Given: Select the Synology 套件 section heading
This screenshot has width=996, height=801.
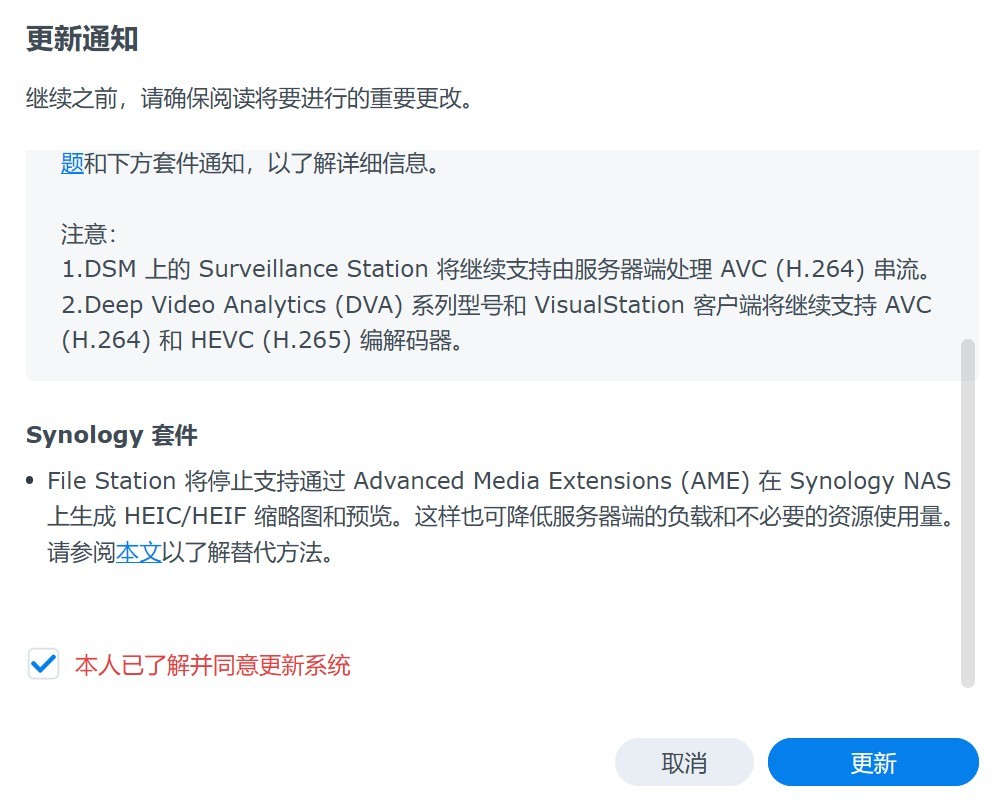Looking at the screenshot, I should [x=112, y=436].
